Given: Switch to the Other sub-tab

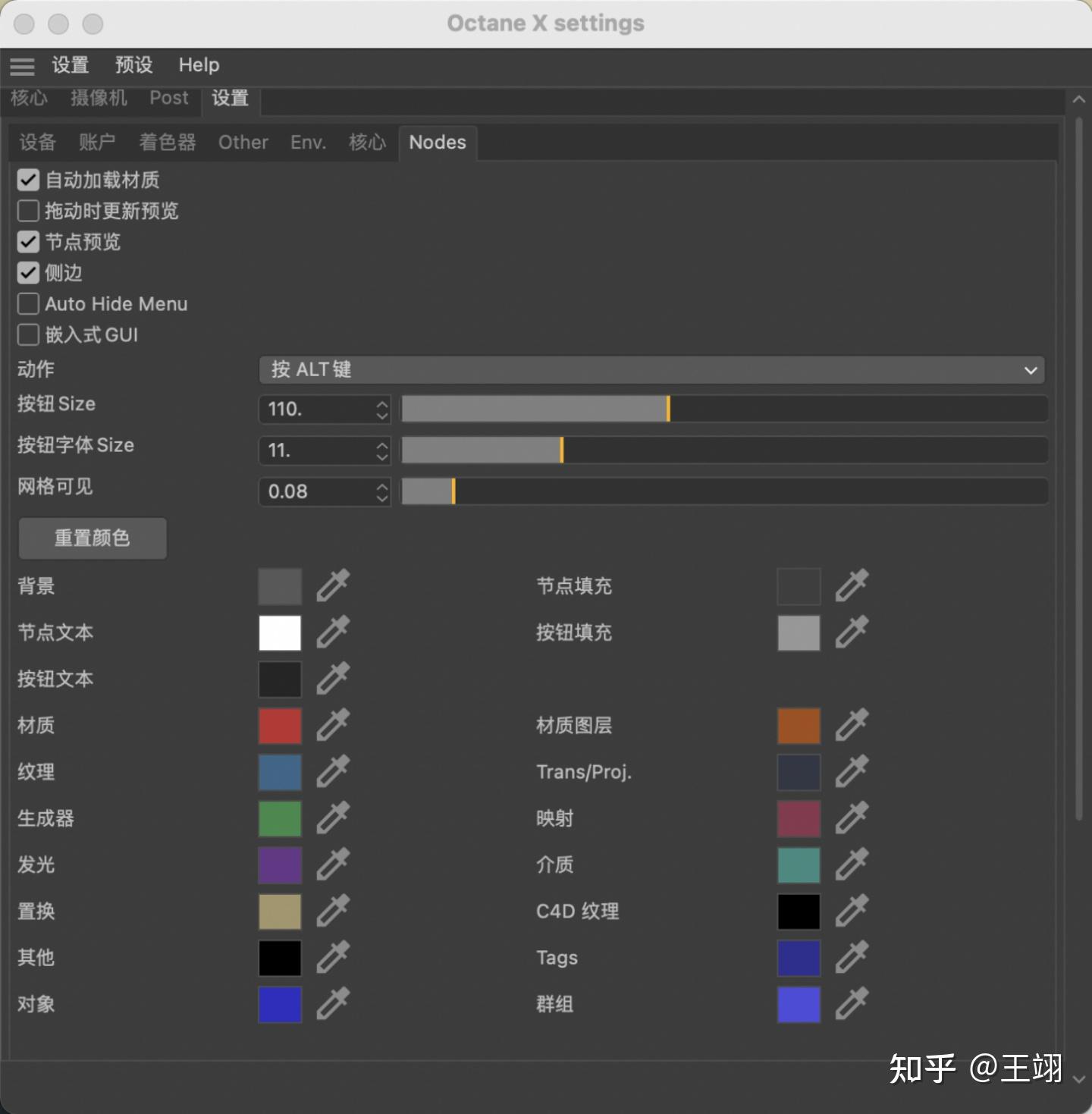Looking at the screenshot, I should tap(243, 143).
